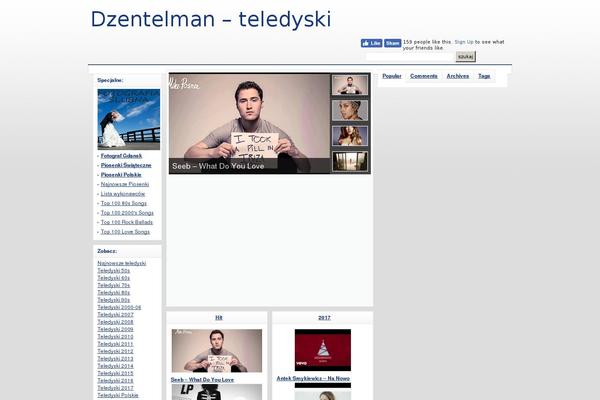Click the large featured slider video image
The image size is (600, 400).
coord(249,123)
